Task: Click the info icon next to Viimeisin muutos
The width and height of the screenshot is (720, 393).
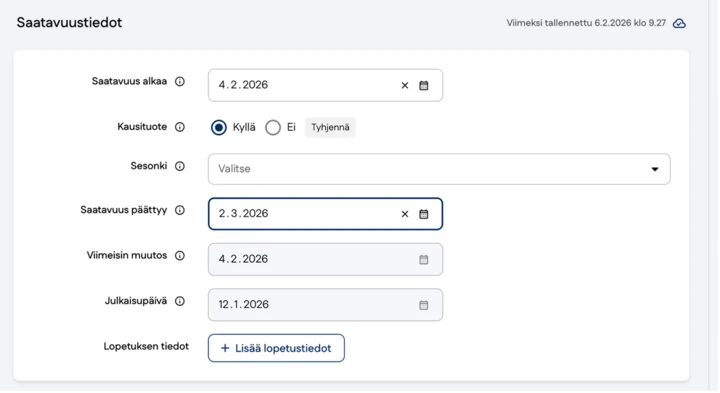Action: click(180, 256)
